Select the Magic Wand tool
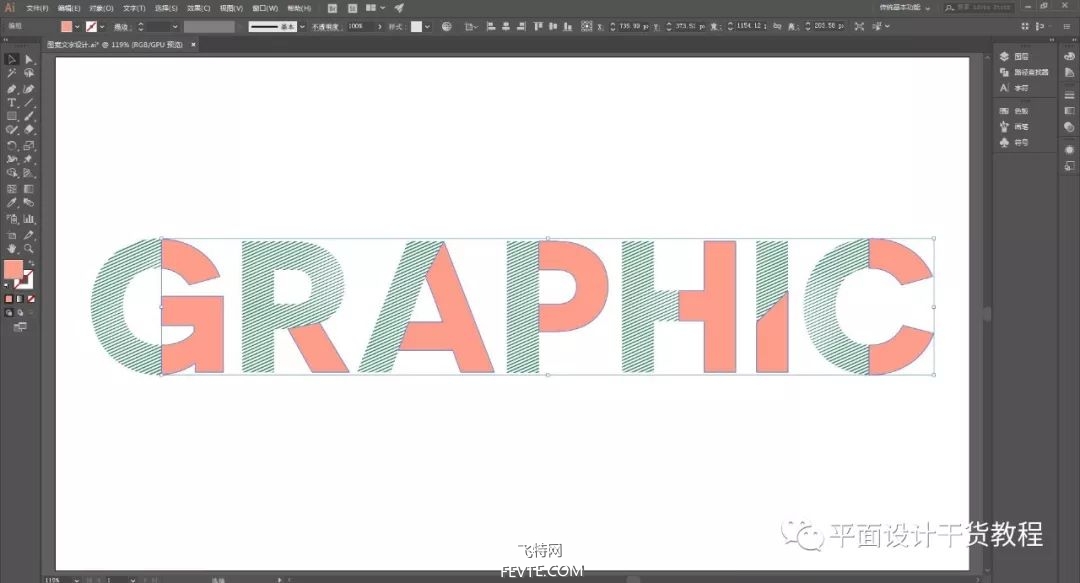 tap(12, 73)
